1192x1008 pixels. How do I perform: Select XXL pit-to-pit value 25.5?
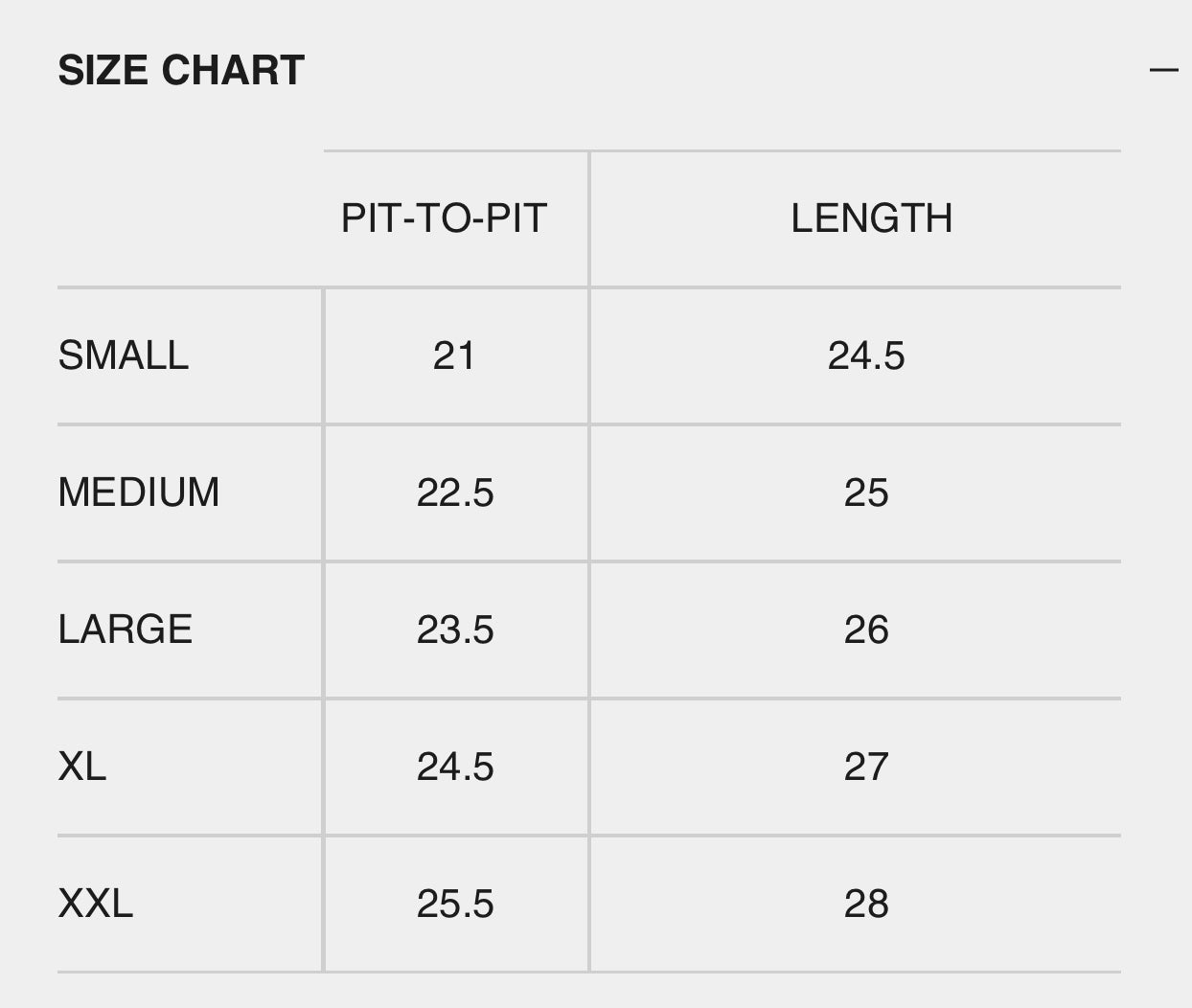455,904
